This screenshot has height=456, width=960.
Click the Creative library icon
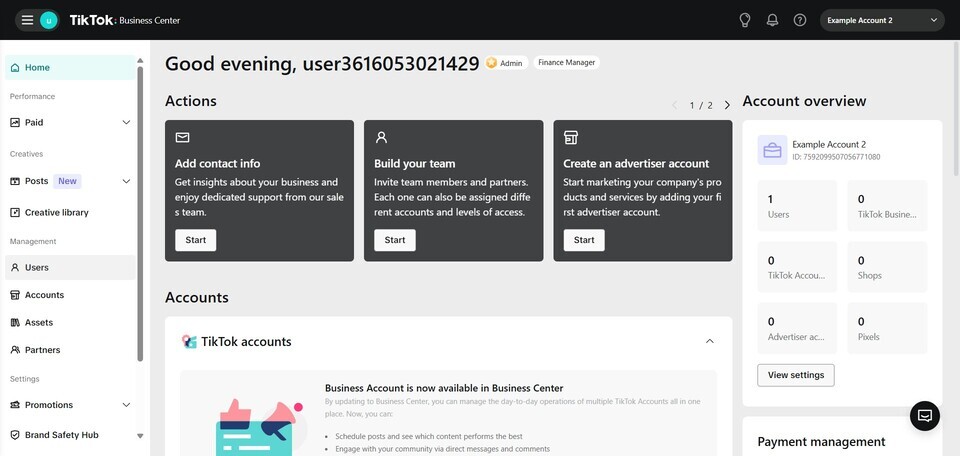15,212
